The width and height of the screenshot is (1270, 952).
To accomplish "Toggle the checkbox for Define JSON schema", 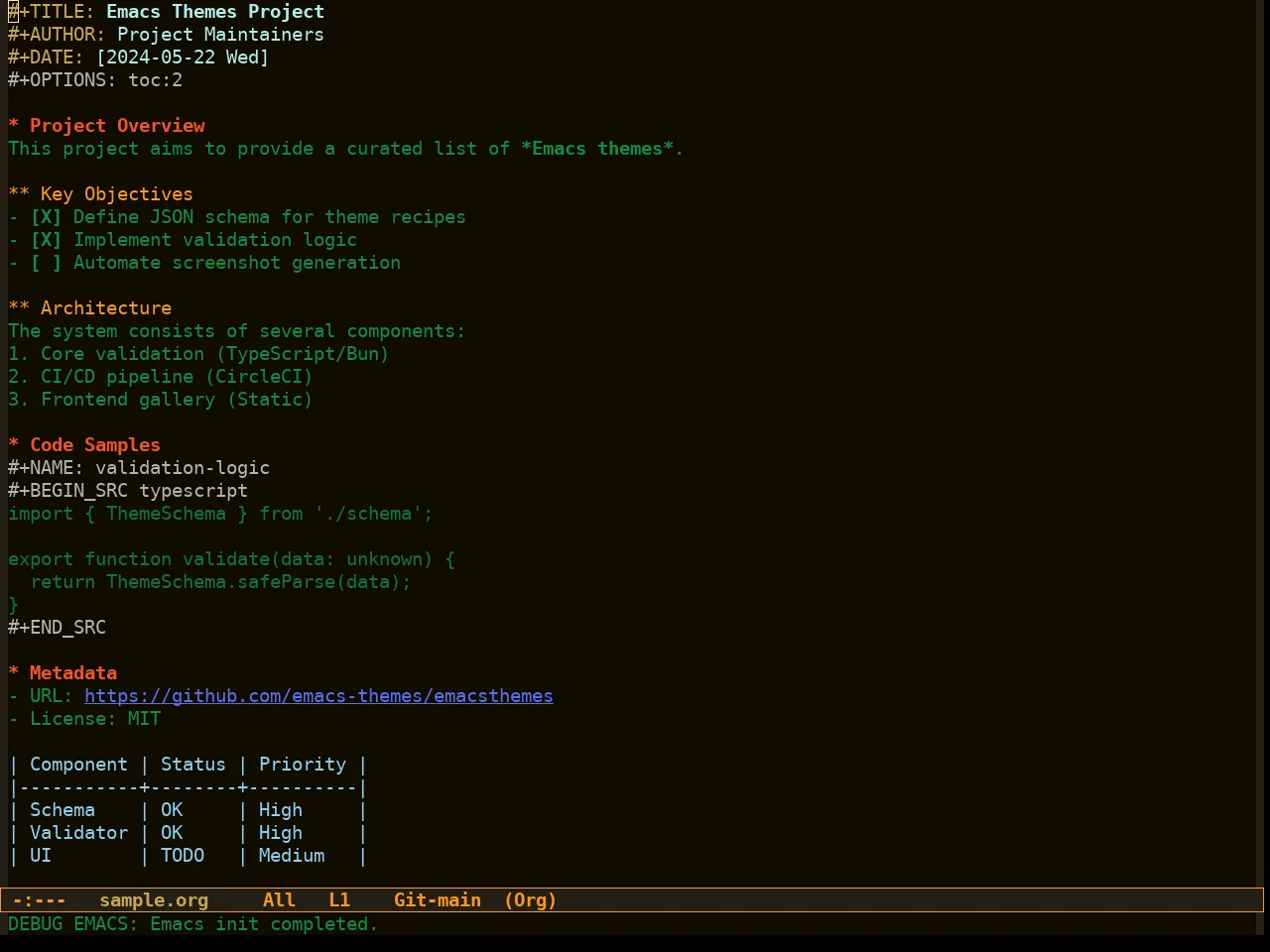I will (x=46, y=217).
